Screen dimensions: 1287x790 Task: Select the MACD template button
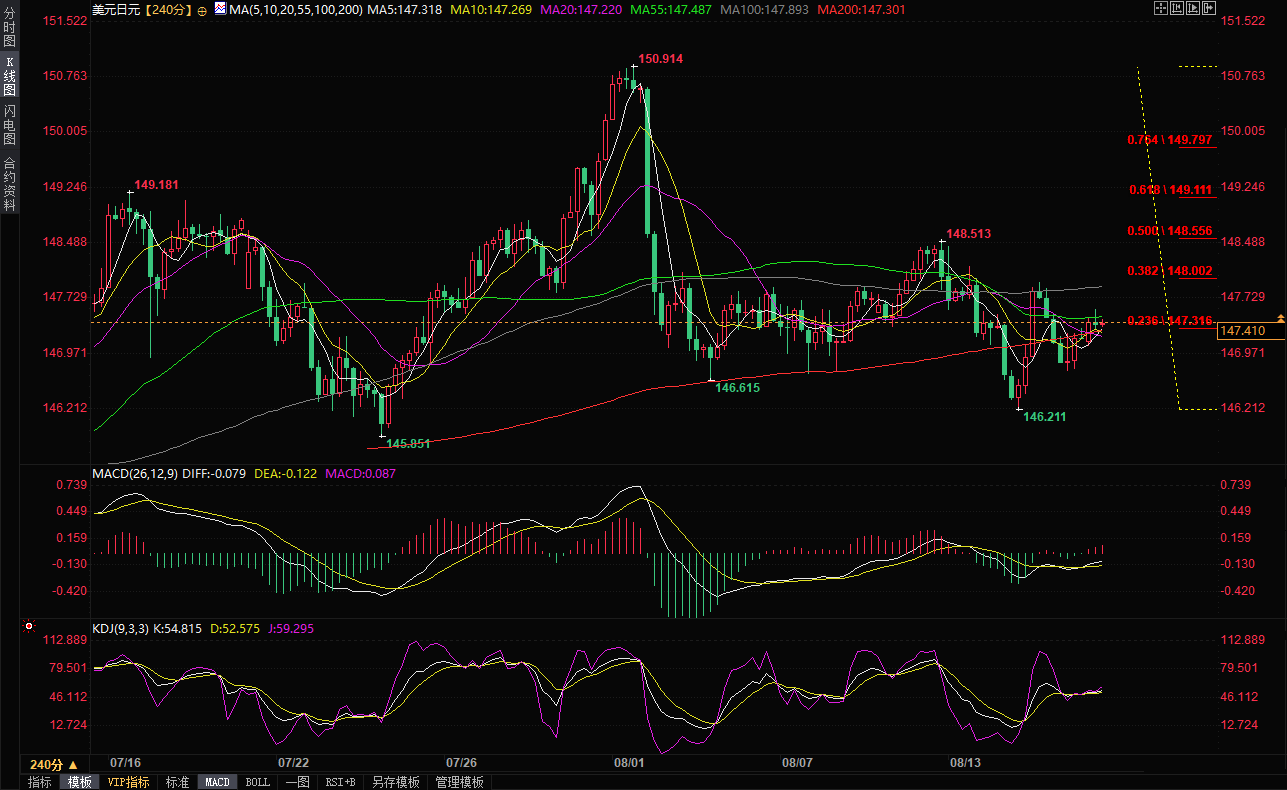217,782
